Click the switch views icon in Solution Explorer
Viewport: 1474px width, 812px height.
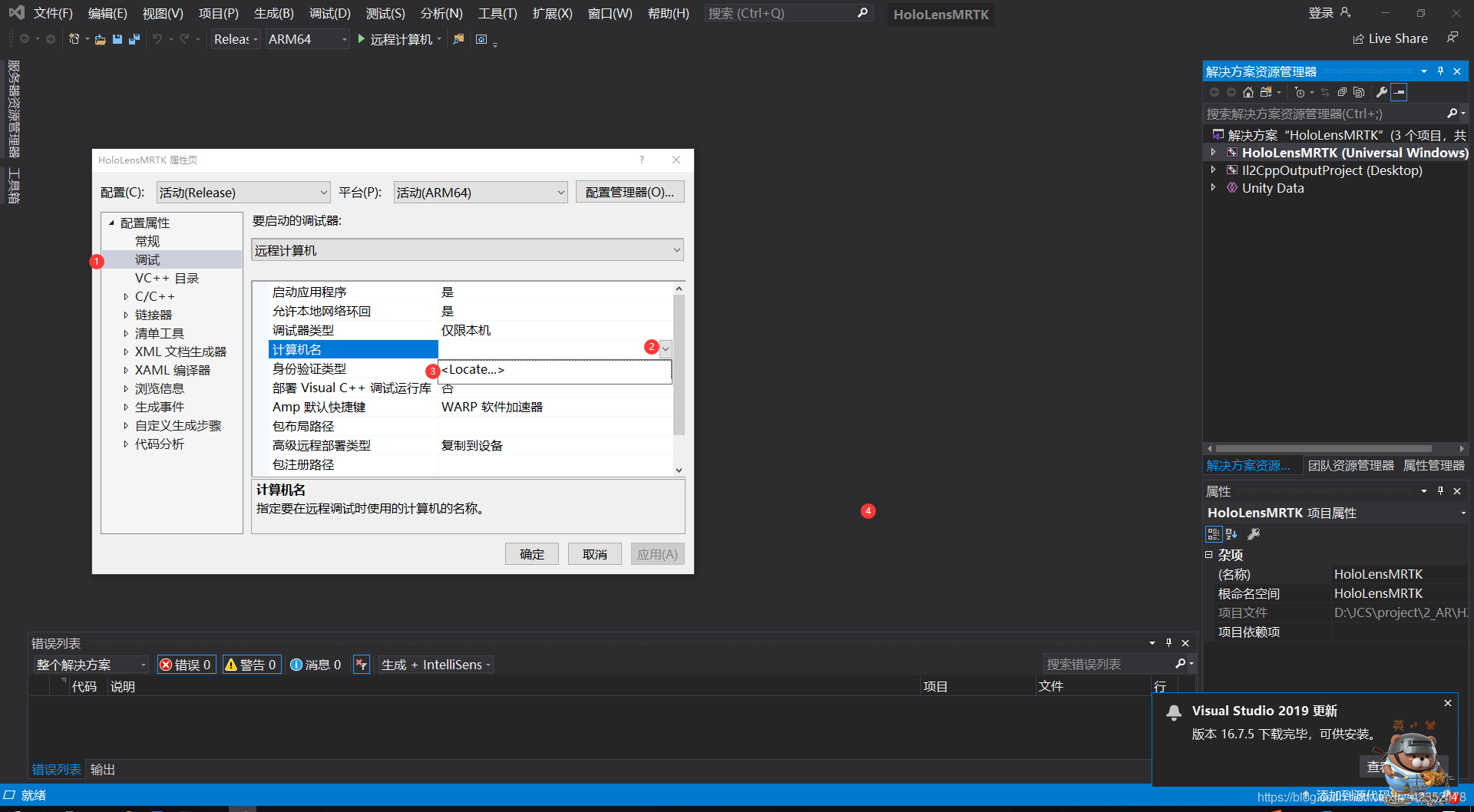coord(1266,92)
